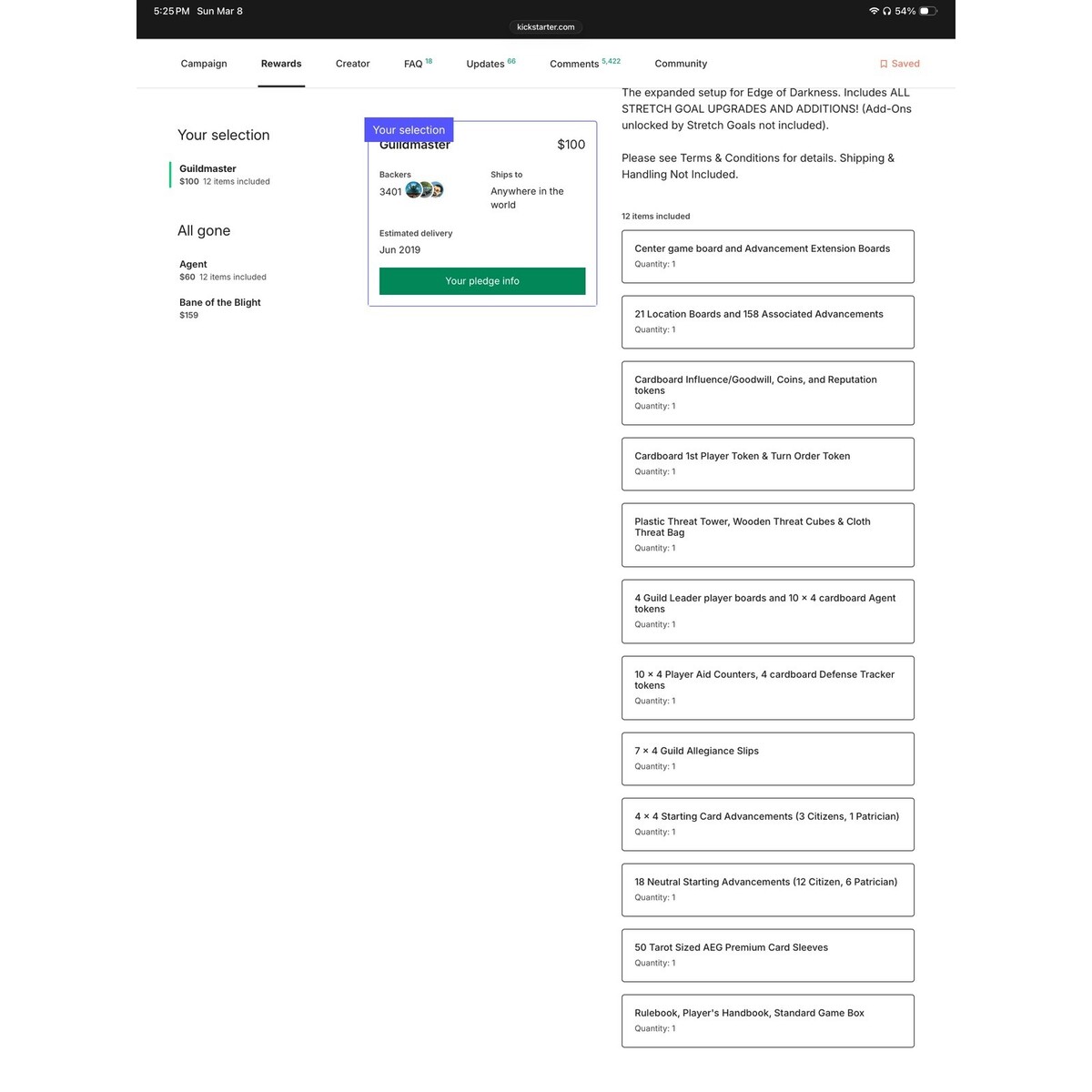Screen dimensions: 1092x1092
Task: Click the All gone heading
Action: tap(204, 231)
